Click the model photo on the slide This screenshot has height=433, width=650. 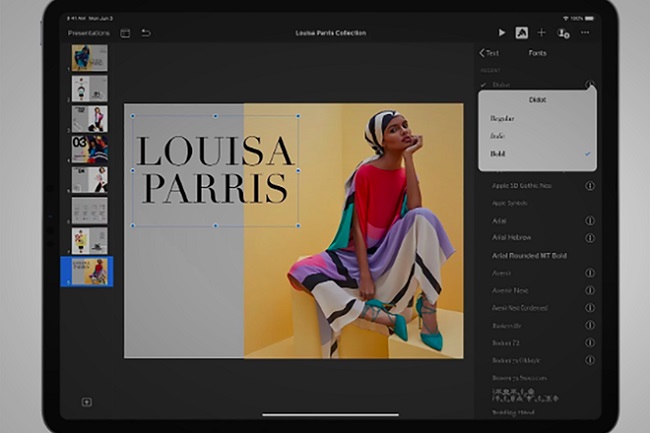point(354,231)
